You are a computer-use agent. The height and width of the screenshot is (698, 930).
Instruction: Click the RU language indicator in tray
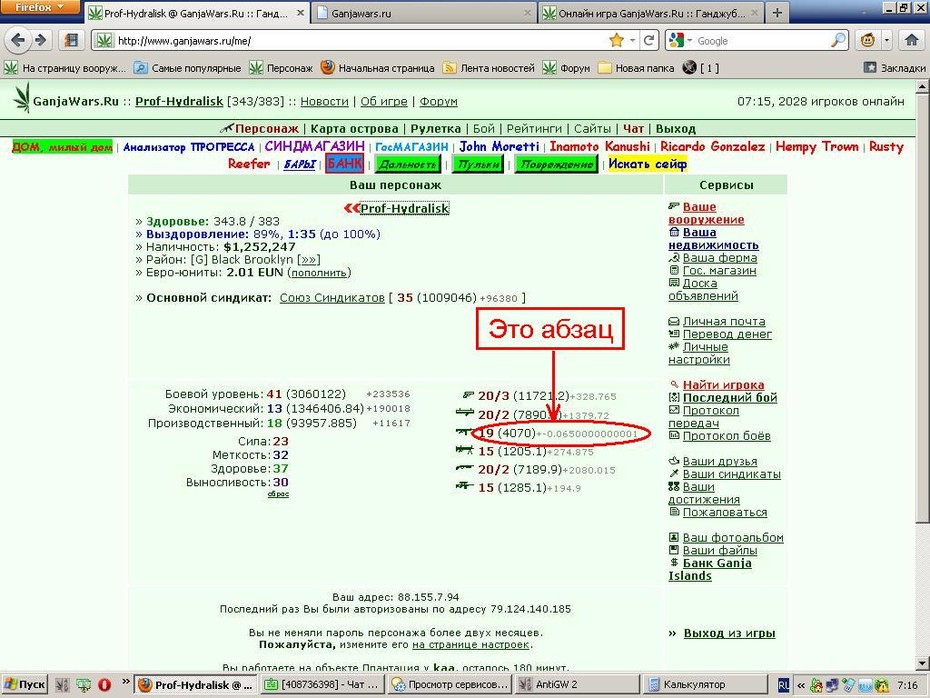(x=783, y=685)
